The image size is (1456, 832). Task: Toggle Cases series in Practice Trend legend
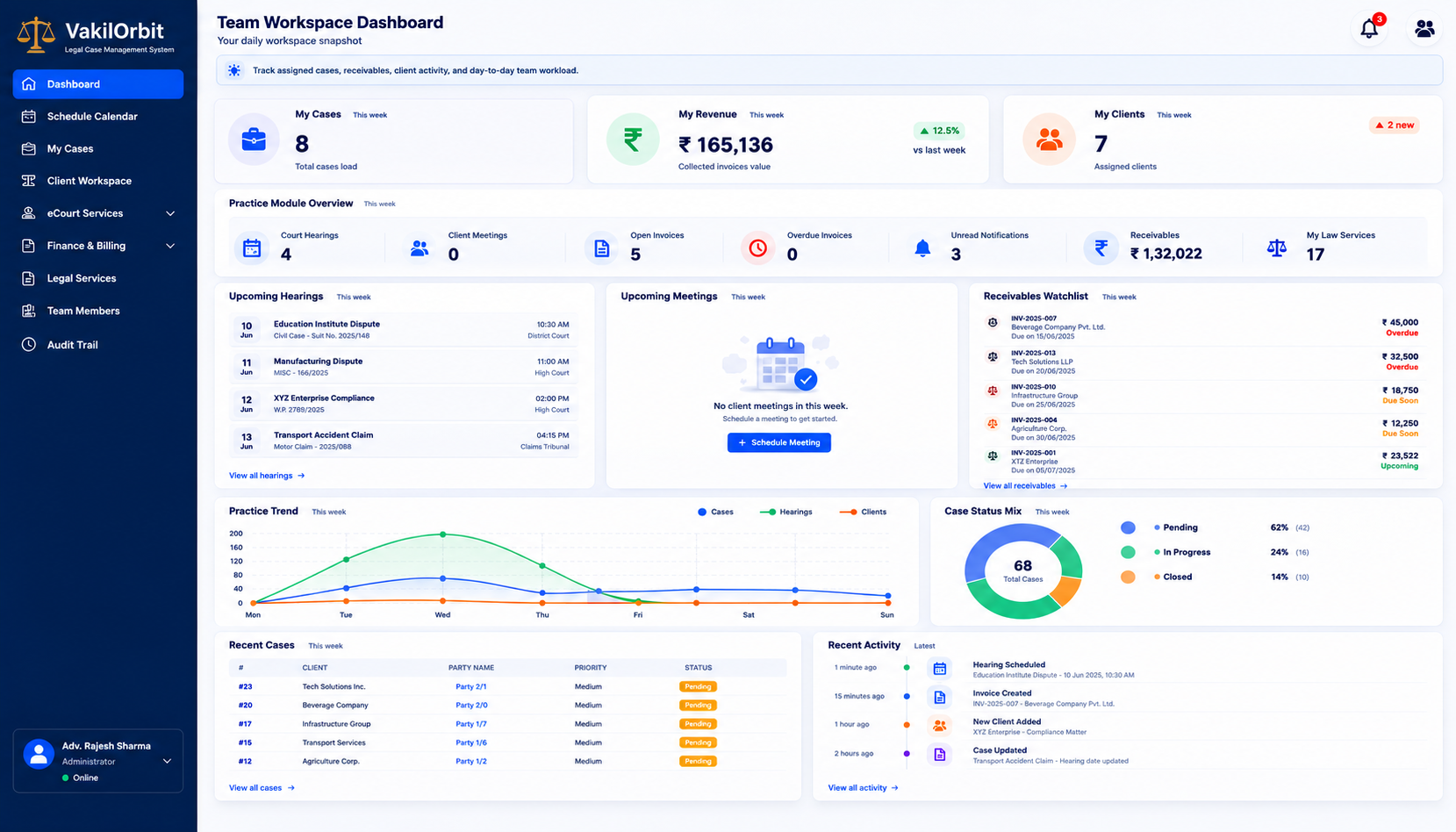[715, 512]
